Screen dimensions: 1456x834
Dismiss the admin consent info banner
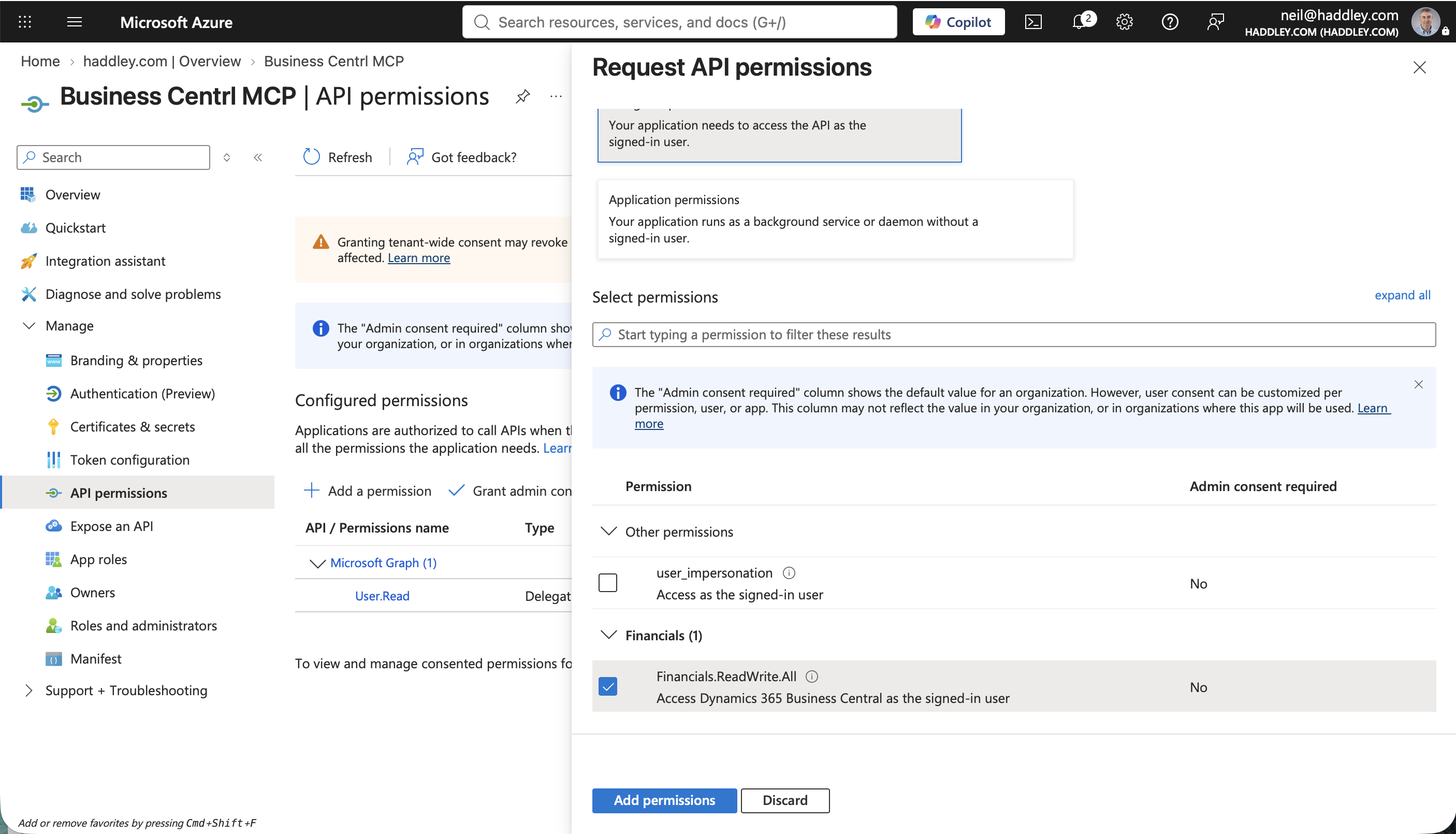pyautogui.click(x=1418, y=384)
